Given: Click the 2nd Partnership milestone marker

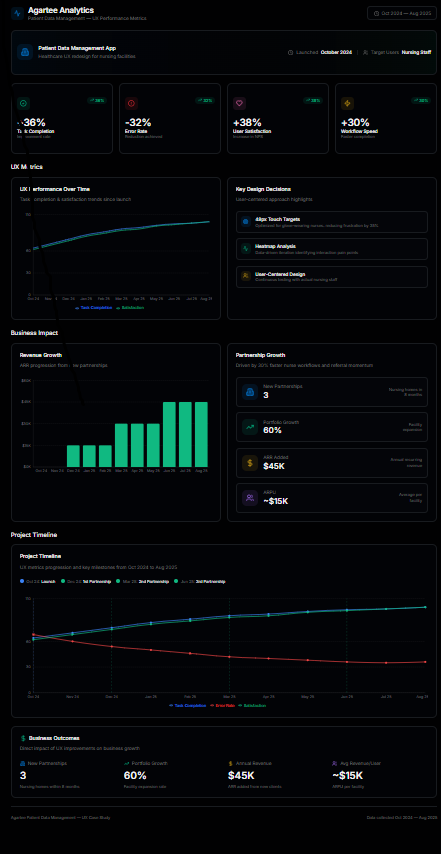Looking at the screenshot, I should click(118, 582).
